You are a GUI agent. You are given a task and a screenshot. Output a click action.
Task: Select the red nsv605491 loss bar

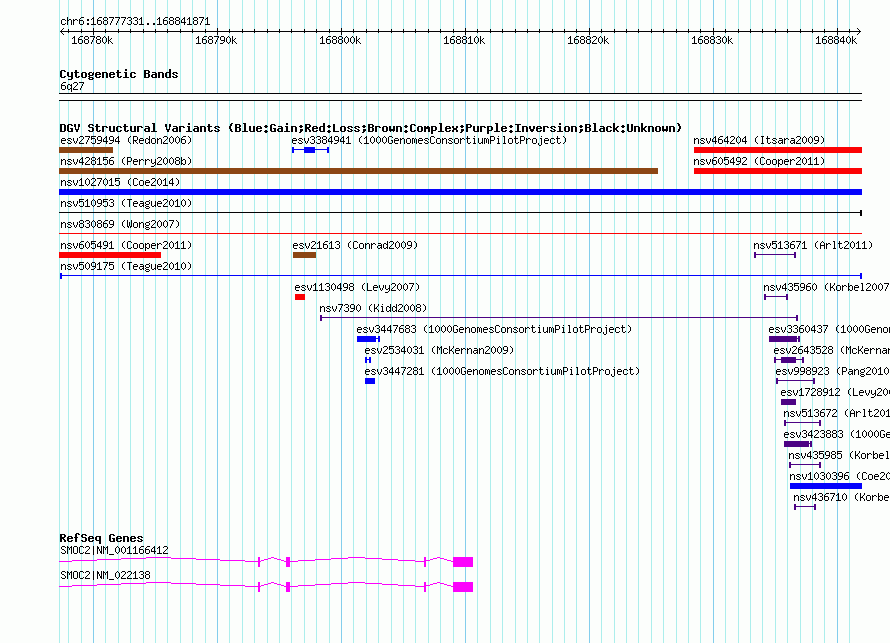[x=110, y=255]
